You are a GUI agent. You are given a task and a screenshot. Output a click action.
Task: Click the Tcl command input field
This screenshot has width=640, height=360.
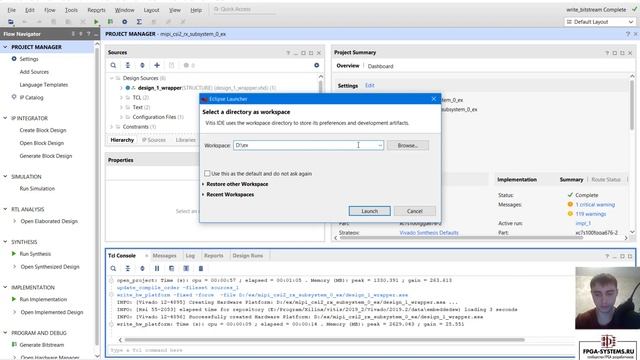pos(341,350)
